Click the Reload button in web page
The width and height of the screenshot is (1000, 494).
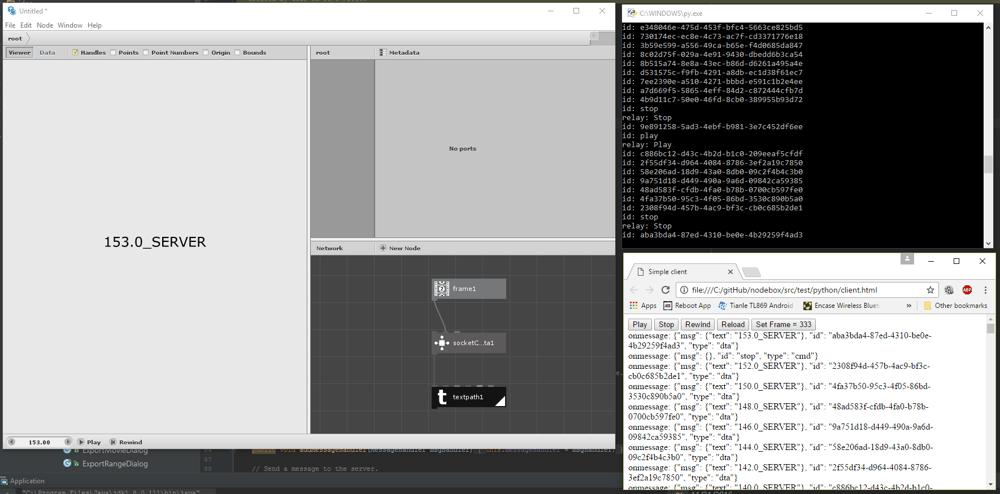tap(733, 324)
